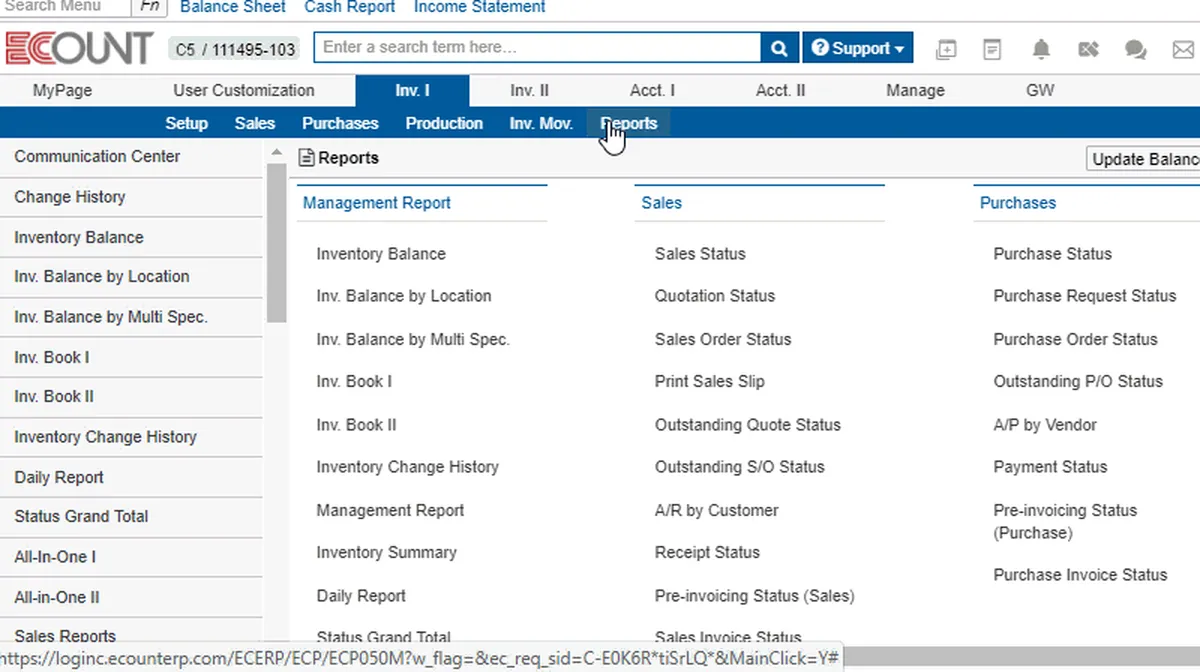Open Sales Order Status report

tap(723, 339)
